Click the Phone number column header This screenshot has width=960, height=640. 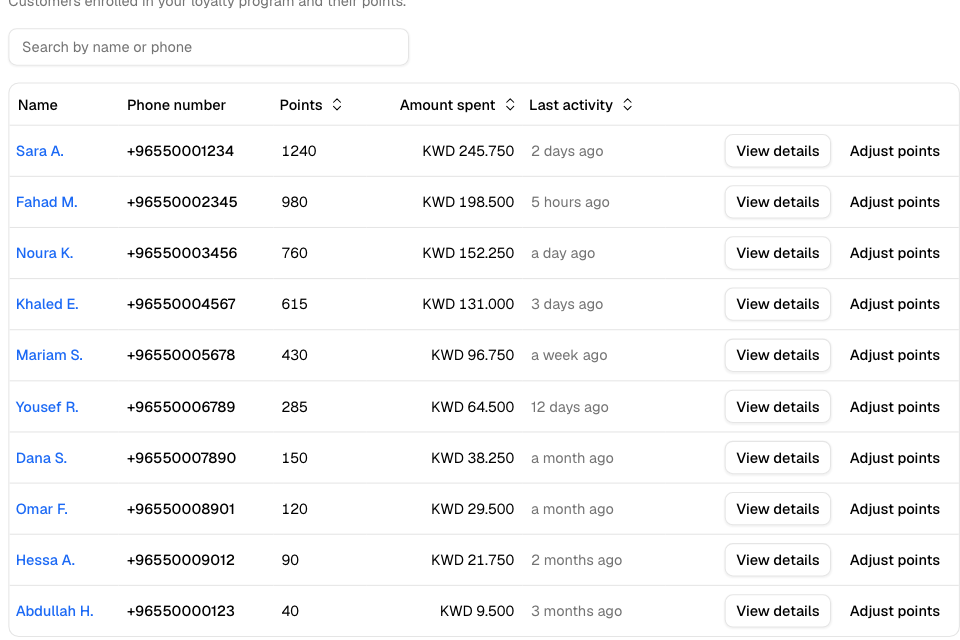tap(176, 105)
